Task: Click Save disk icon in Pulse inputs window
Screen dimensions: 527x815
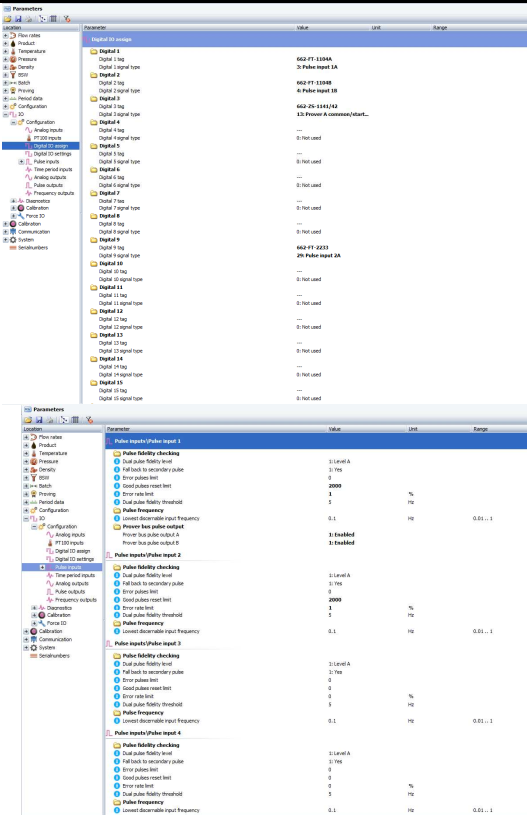Action: coord(39,420)
